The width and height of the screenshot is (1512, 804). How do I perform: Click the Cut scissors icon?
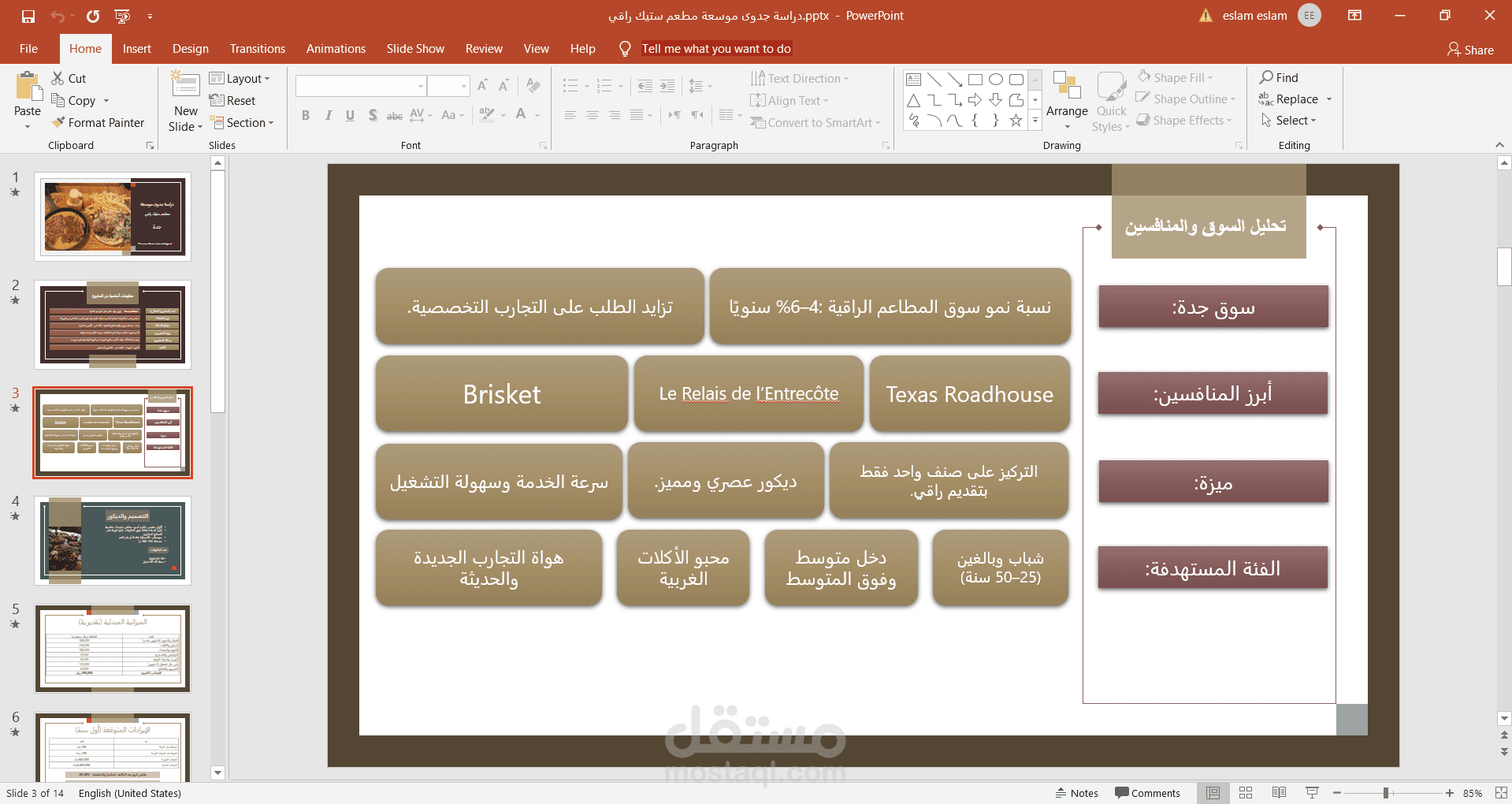58,78
